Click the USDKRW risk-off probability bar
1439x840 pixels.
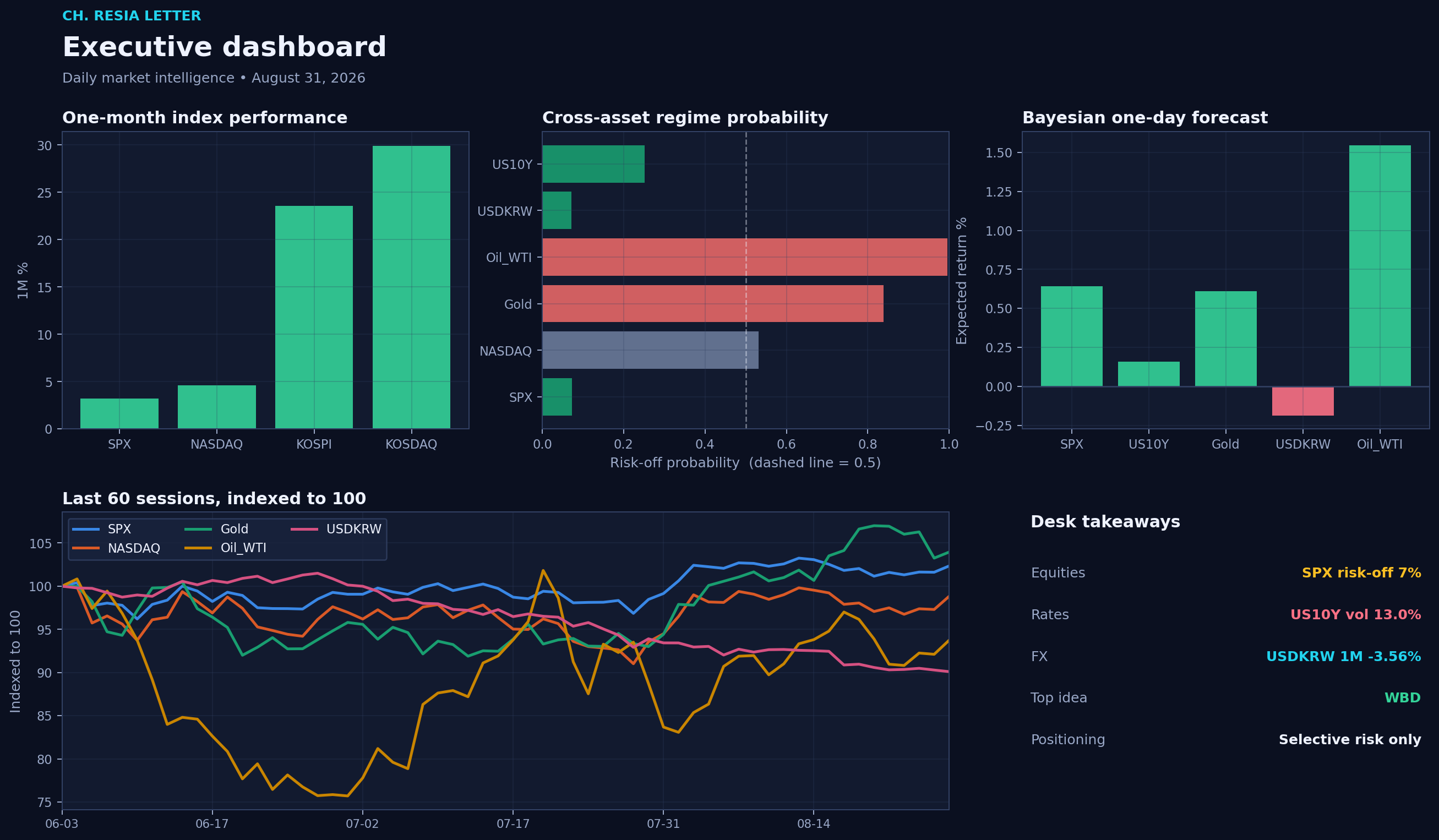tap(557, 210)
